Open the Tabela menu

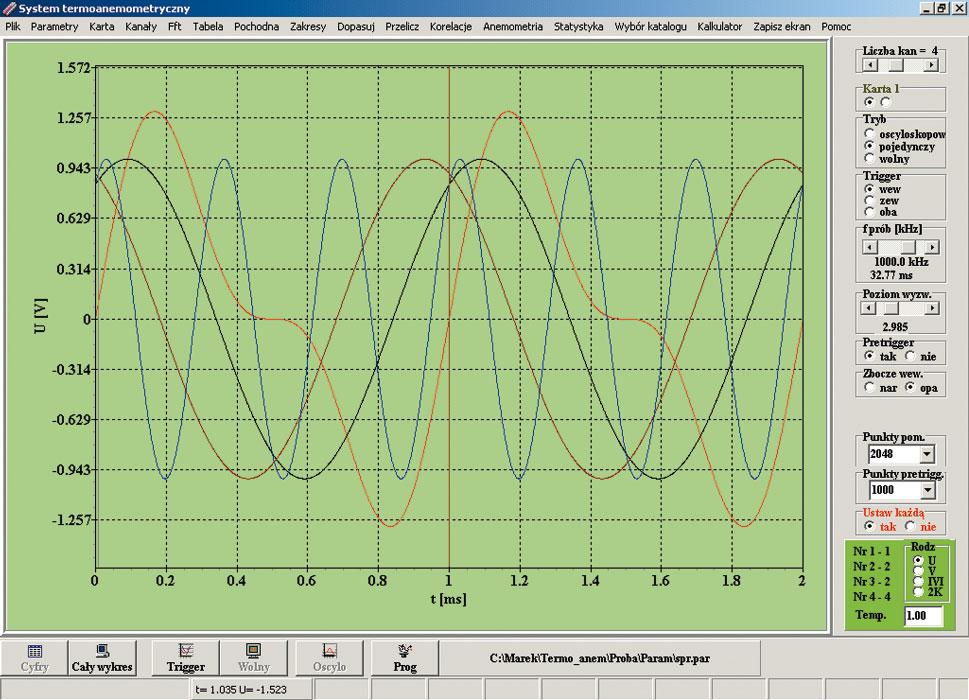click(208, 27)
